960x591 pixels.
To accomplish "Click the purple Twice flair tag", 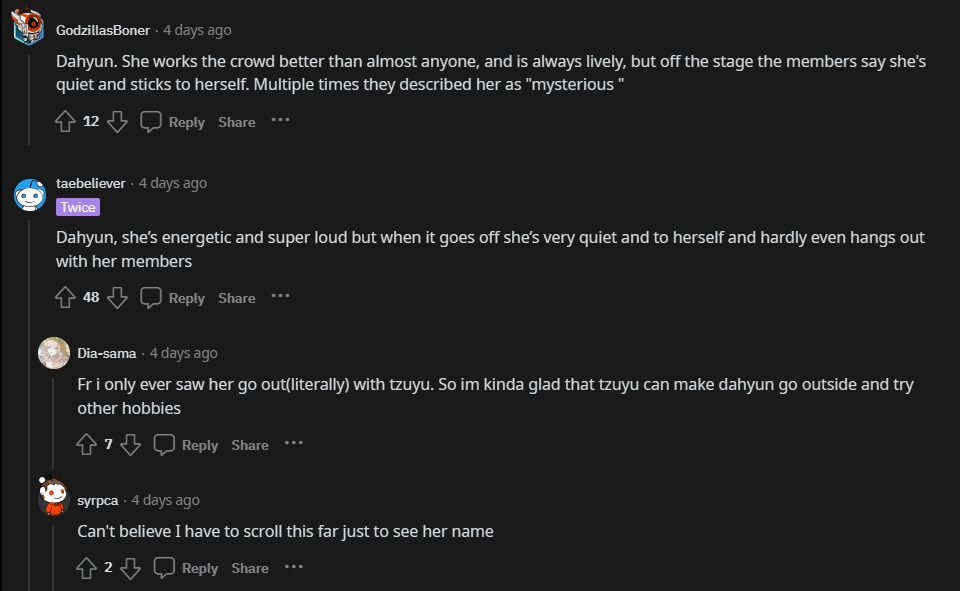I will (x=78, y=207).
